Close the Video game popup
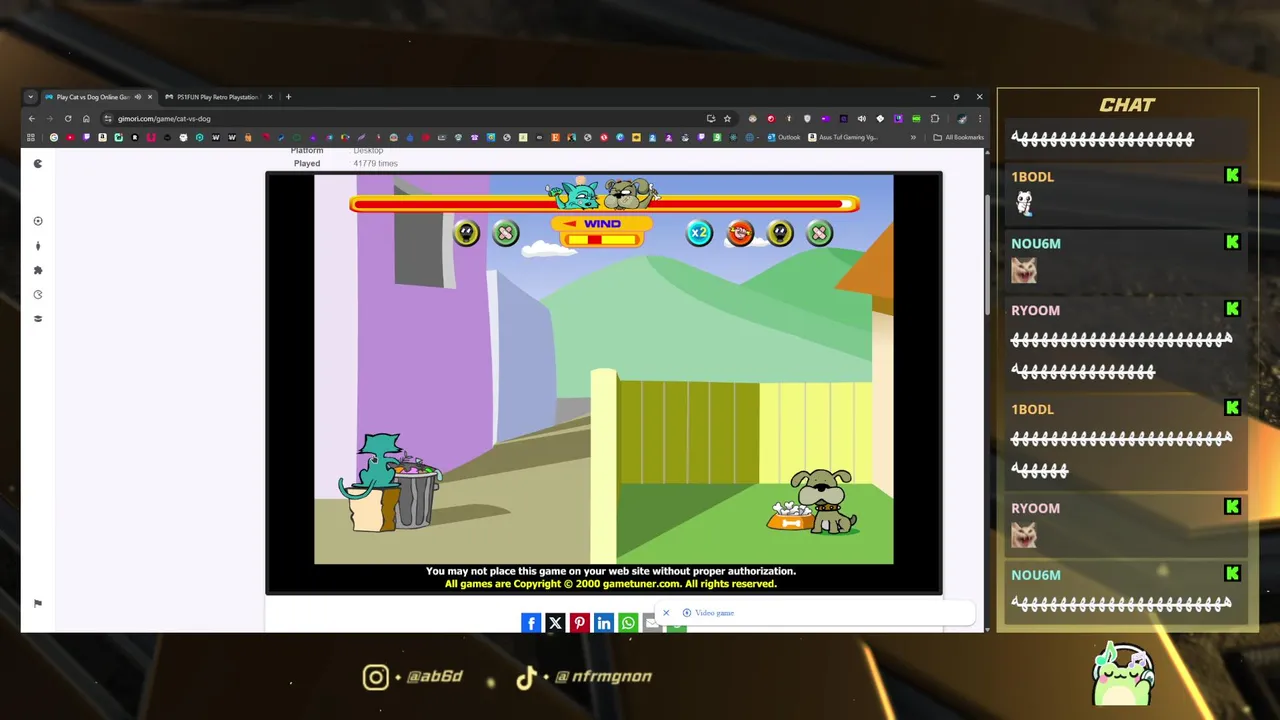The image size is (1280, 720). click(x=666, y=613)
